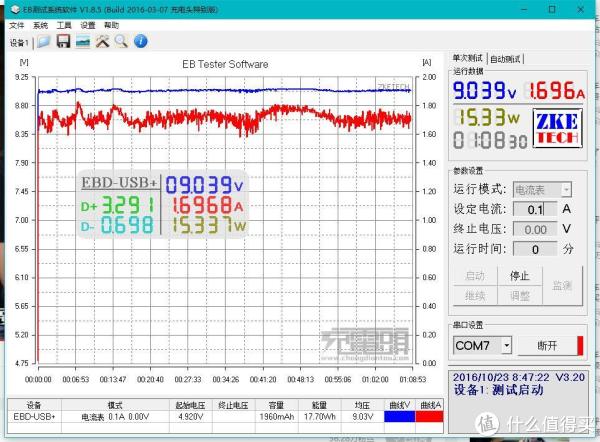The width and height of the screenshot is (600, 442).
Task: Switch to the 单次测试 tab
Action: coord(468,58)
